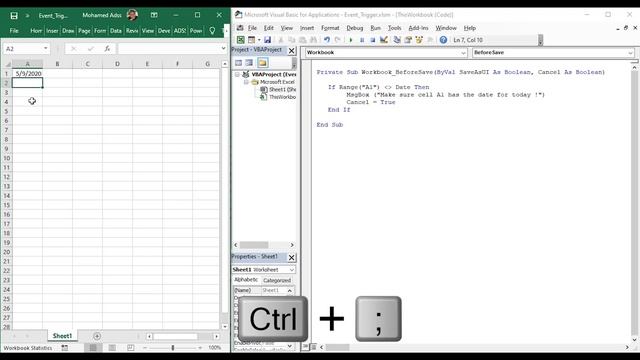Click the Break pause icon in VBA toolbar
Image resolution: width=640 pixels, height=360 pixels.
(x=362, y=40)
